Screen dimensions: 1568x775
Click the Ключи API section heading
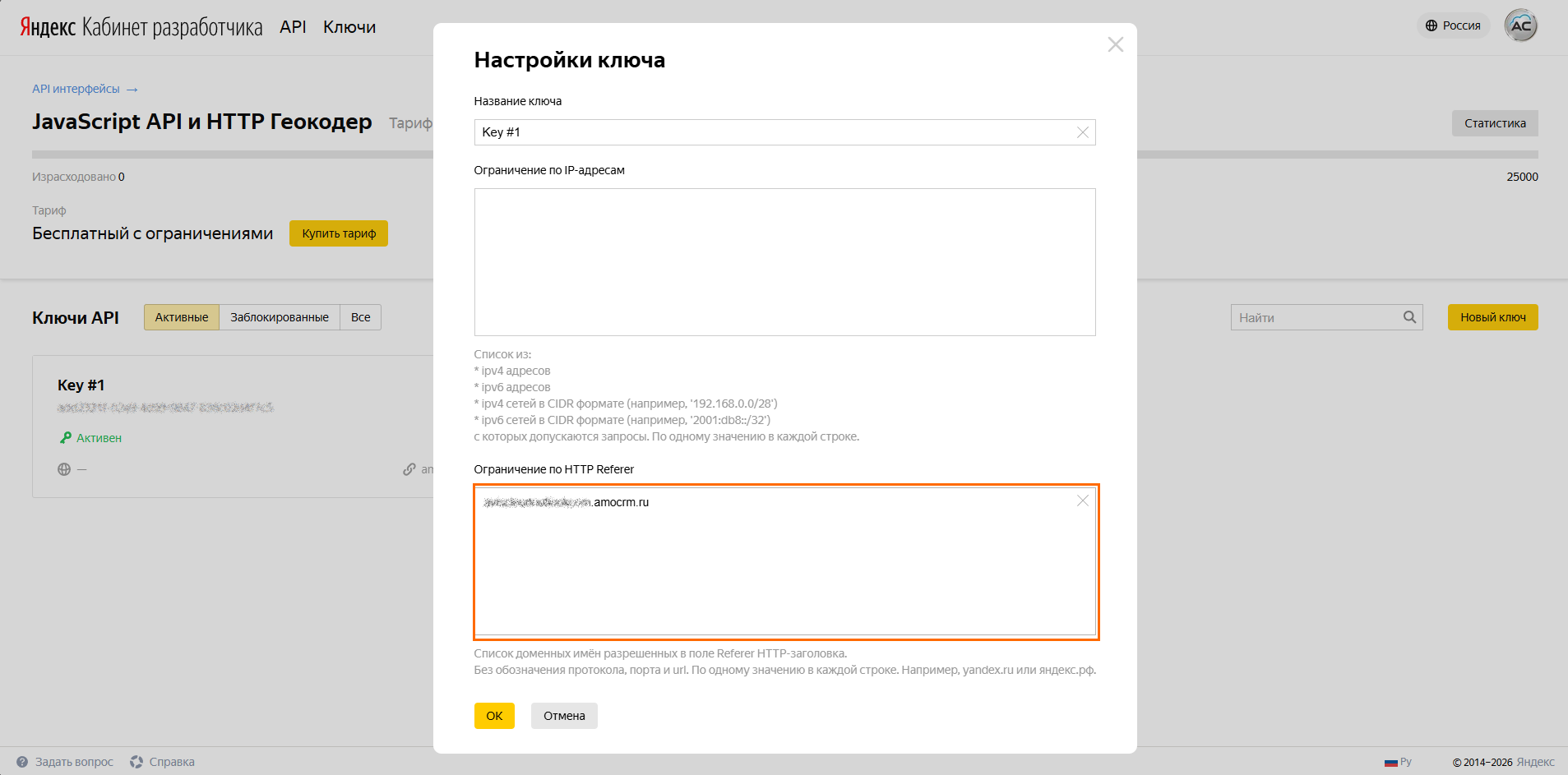coord(76,318)
